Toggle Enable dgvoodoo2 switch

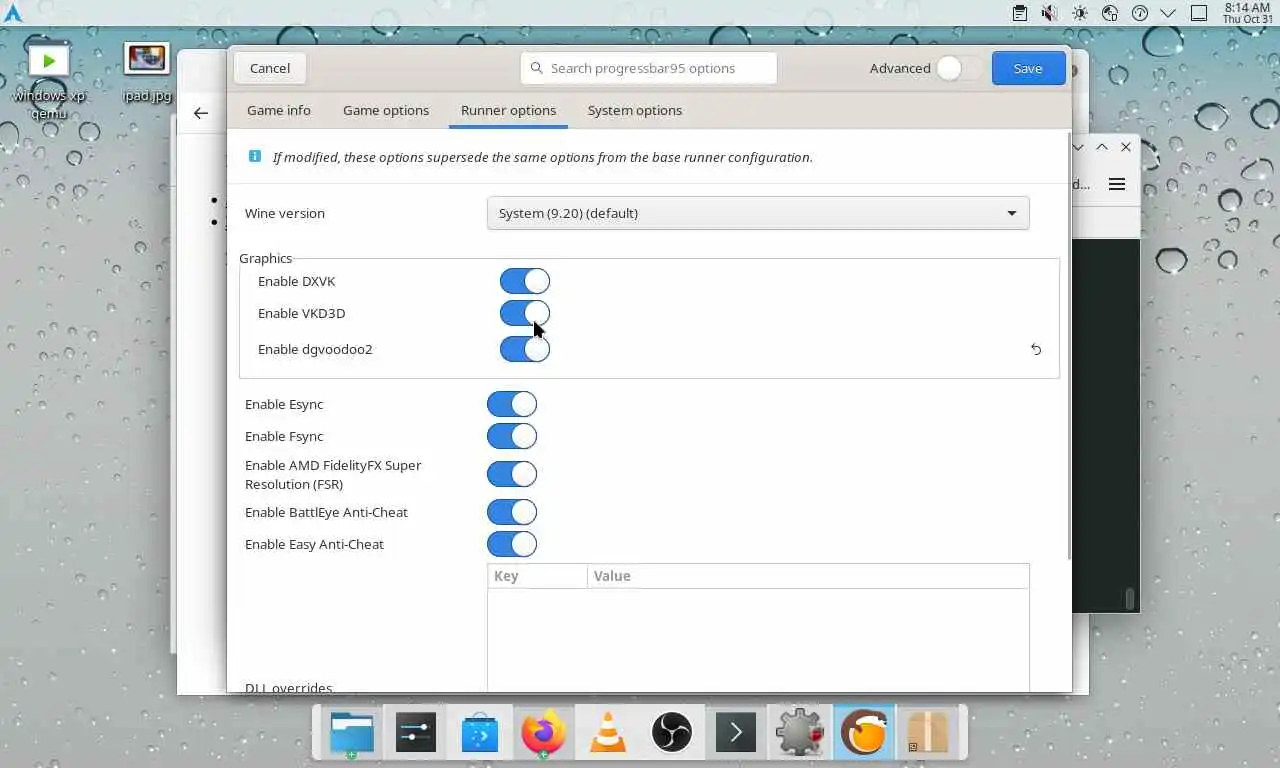pos(525,349)
